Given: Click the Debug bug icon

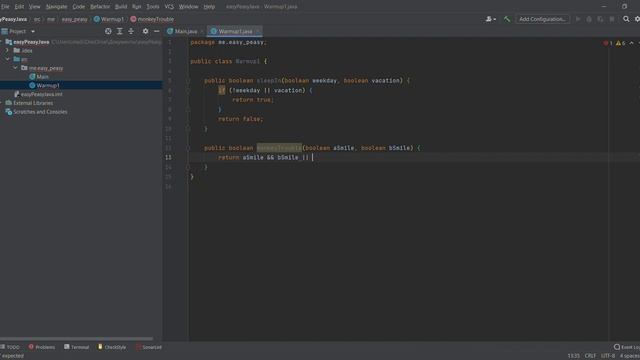Looking at the screenshot, I should 589,19.
